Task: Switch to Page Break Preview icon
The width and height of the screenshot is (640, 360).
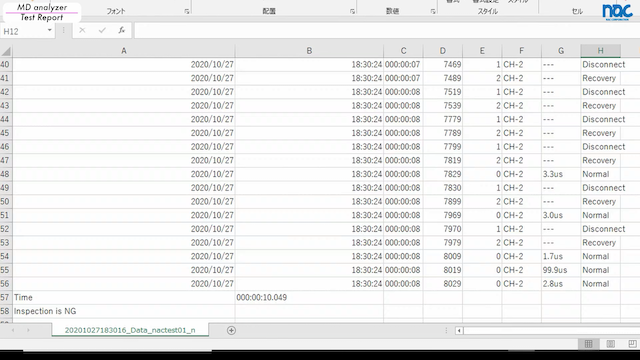Action: click(632, 344)
